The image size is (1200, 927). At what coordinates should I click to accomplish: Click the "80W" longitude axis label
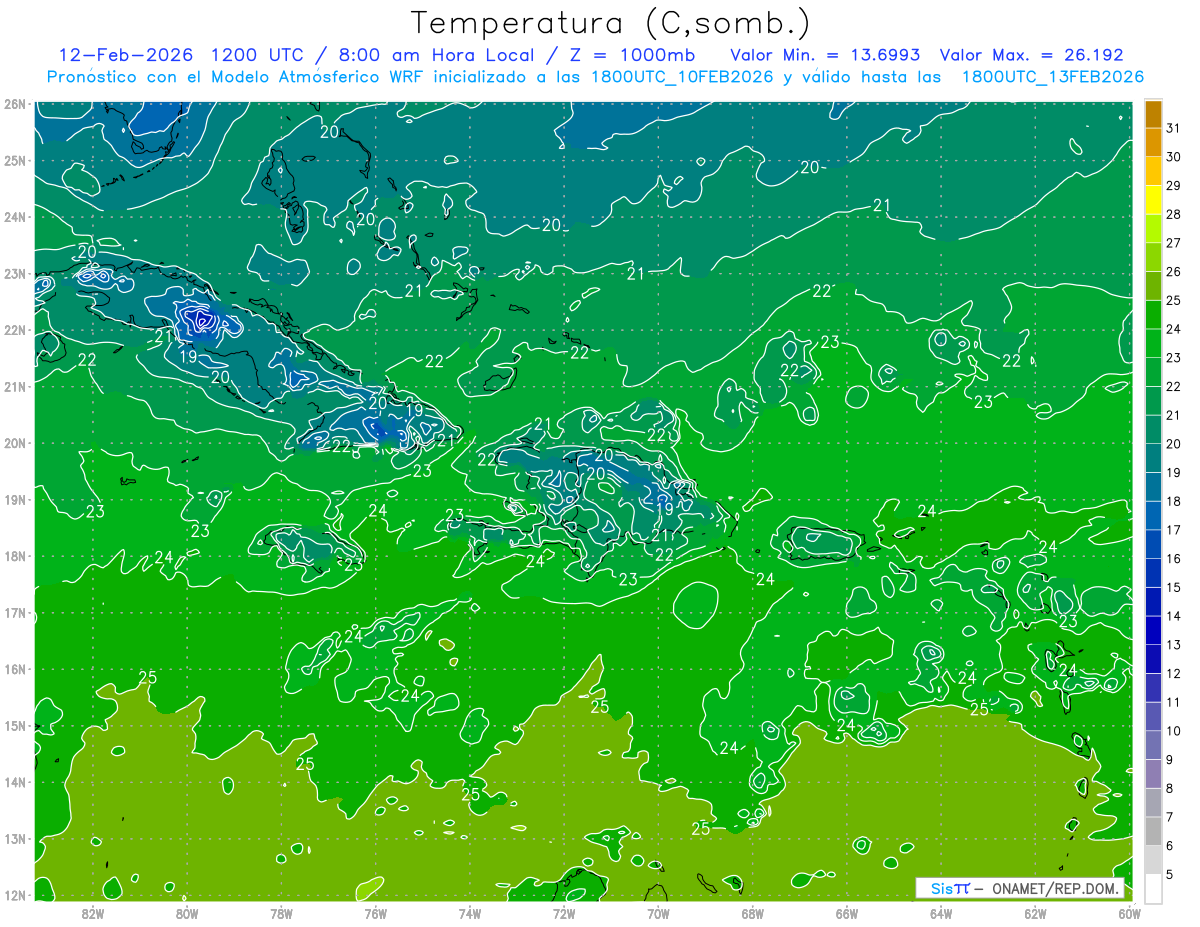[x=187, y=913]
